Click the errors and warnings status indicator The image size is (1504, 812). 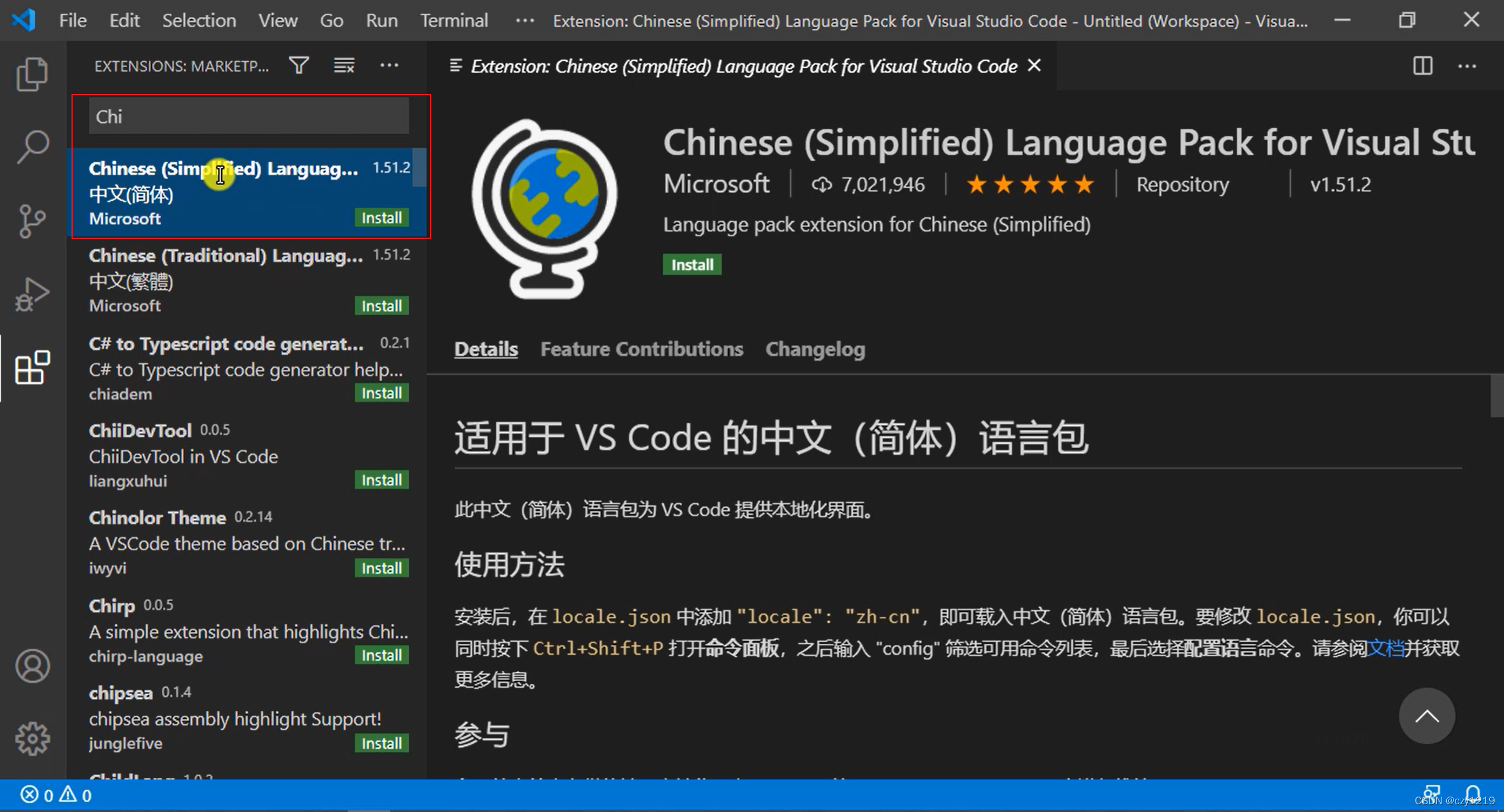pyautogui.click(x=56, y=795)
